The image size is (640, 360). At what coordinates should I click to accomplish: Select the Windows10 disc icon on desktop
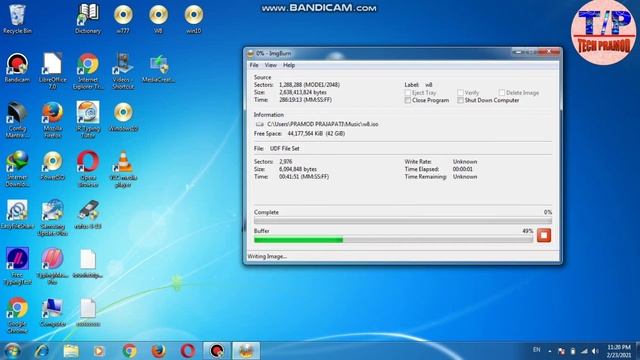point(123,117)
